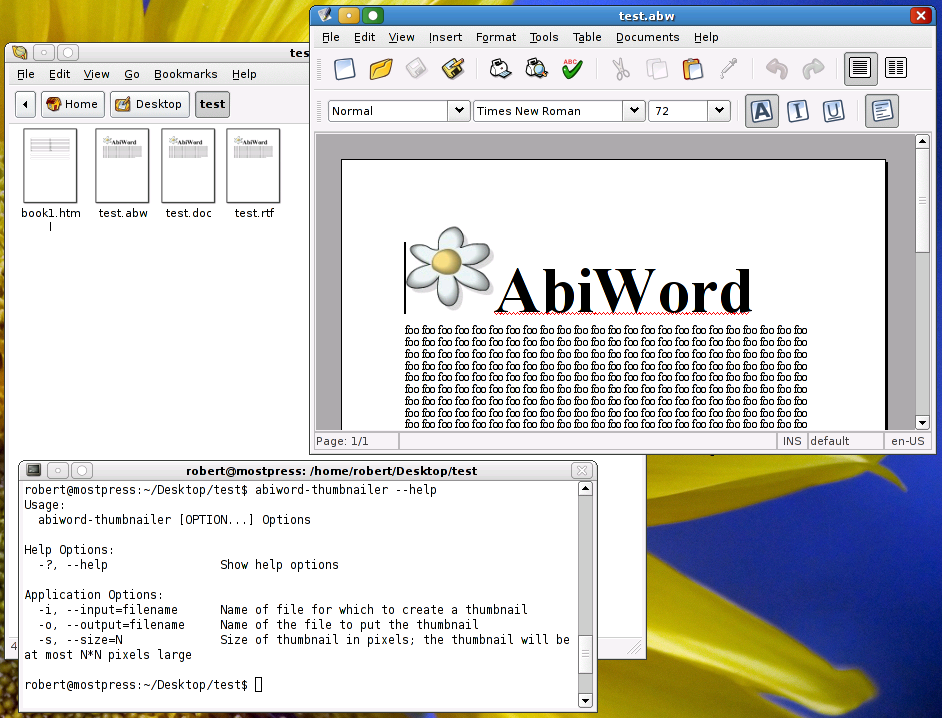Cut selection with the scissors icon
This screenshot has height=718, width=942.
click(x=621, y=68)
